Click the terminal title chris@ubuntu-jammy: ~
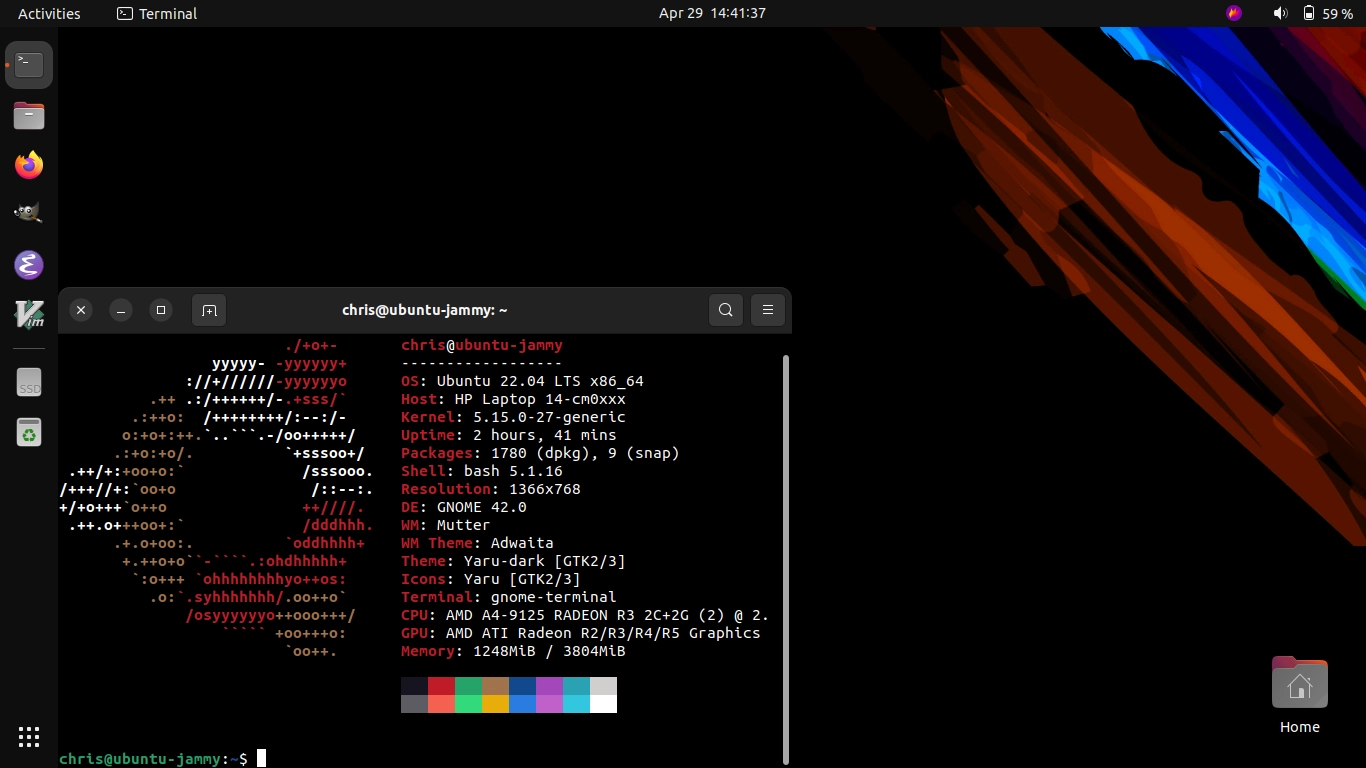The height and width of the screenshot is (768, 1366). pos(425,310)
